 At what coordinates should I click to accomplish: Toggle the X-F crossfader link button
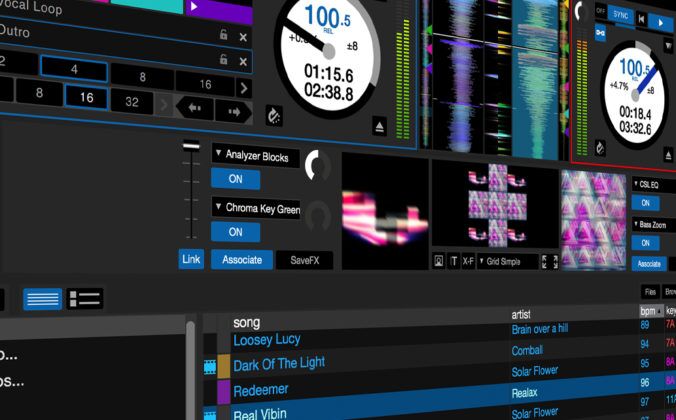[x=468, y=261]
